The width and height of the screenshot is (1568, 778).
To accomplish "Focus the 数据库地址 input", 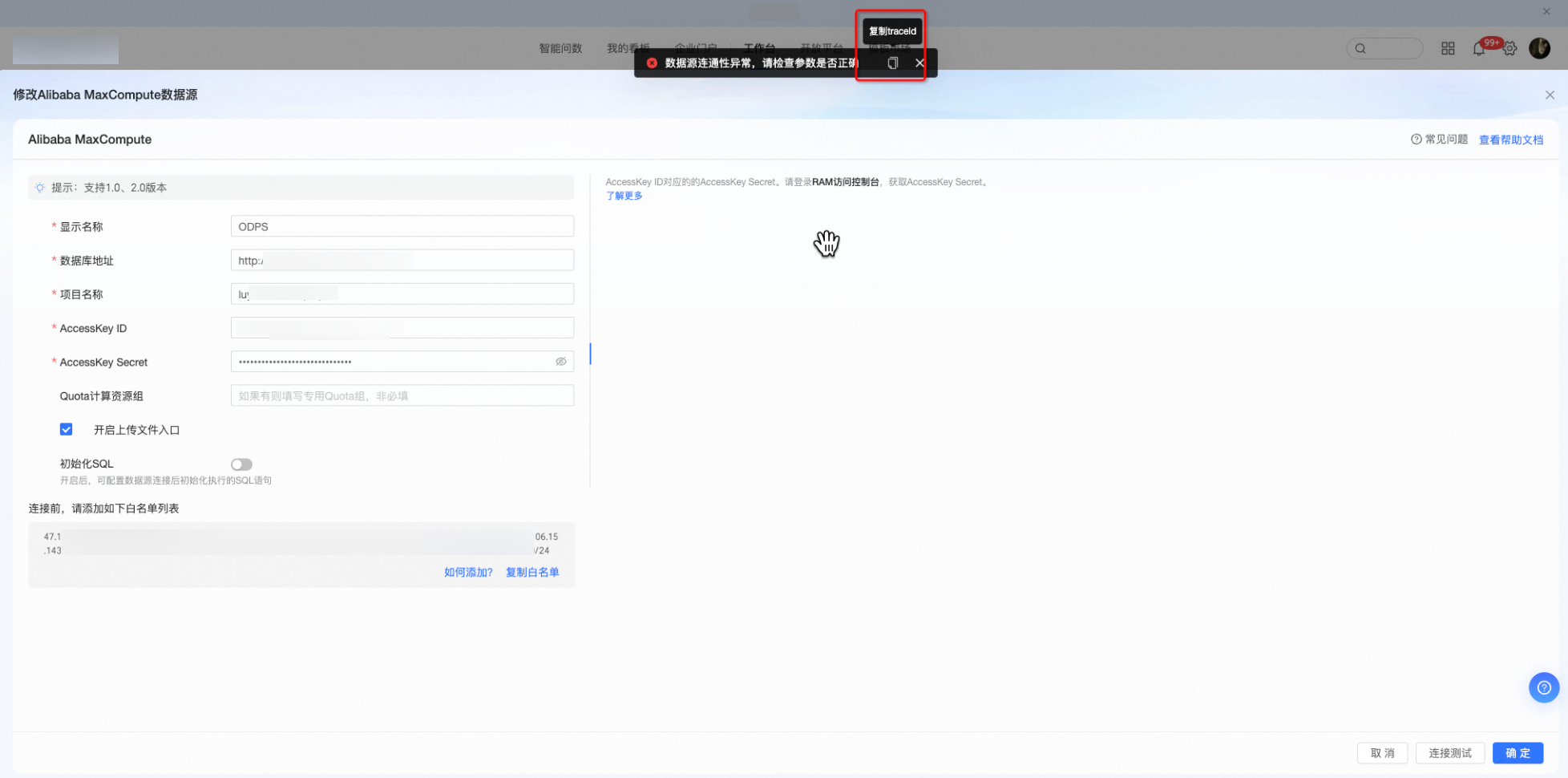I will click(x=402, y=260).
